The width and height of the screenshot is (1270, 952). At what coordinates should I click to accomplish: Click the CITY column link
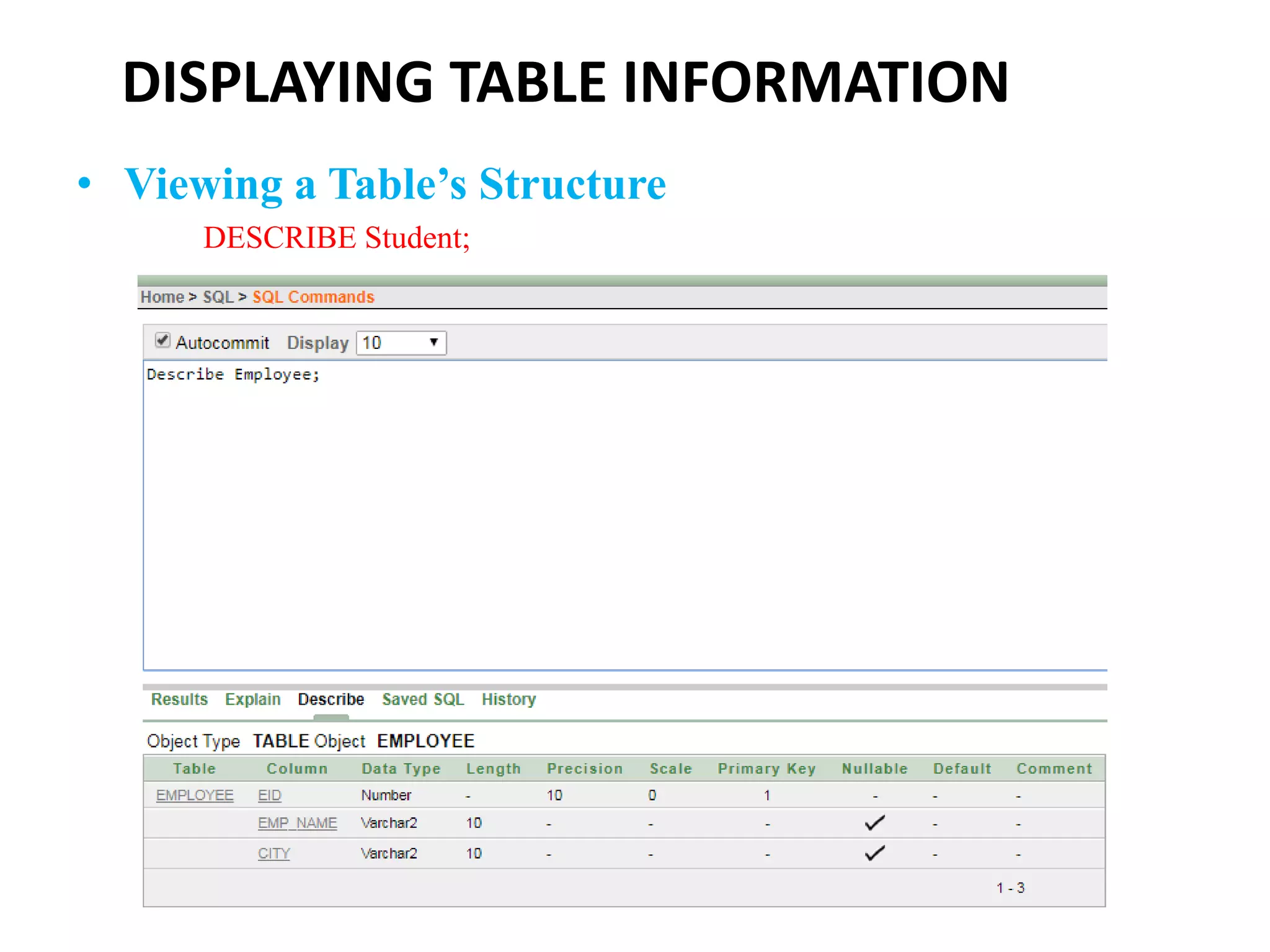pos(274,853)
